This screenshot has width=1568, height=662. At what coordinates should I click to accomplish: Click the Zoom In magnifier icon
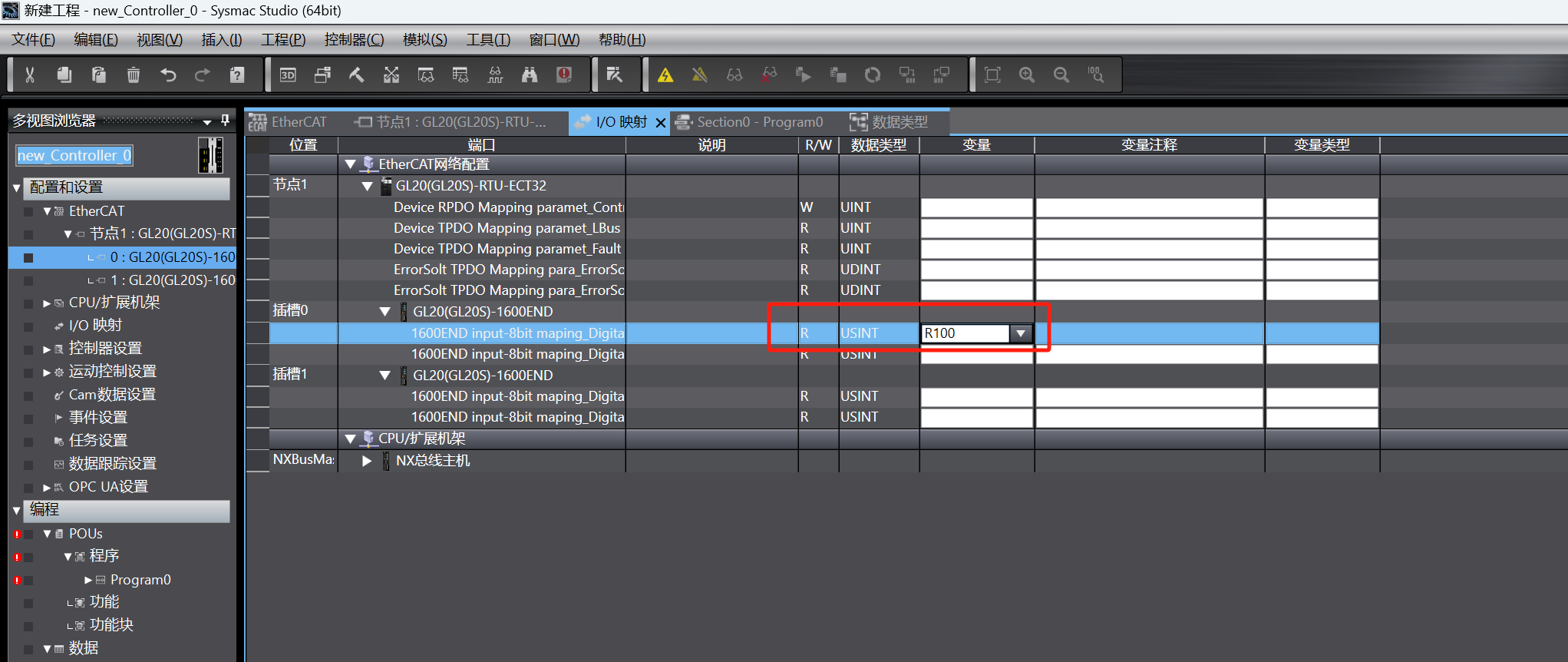click(x=1027, y=74)
